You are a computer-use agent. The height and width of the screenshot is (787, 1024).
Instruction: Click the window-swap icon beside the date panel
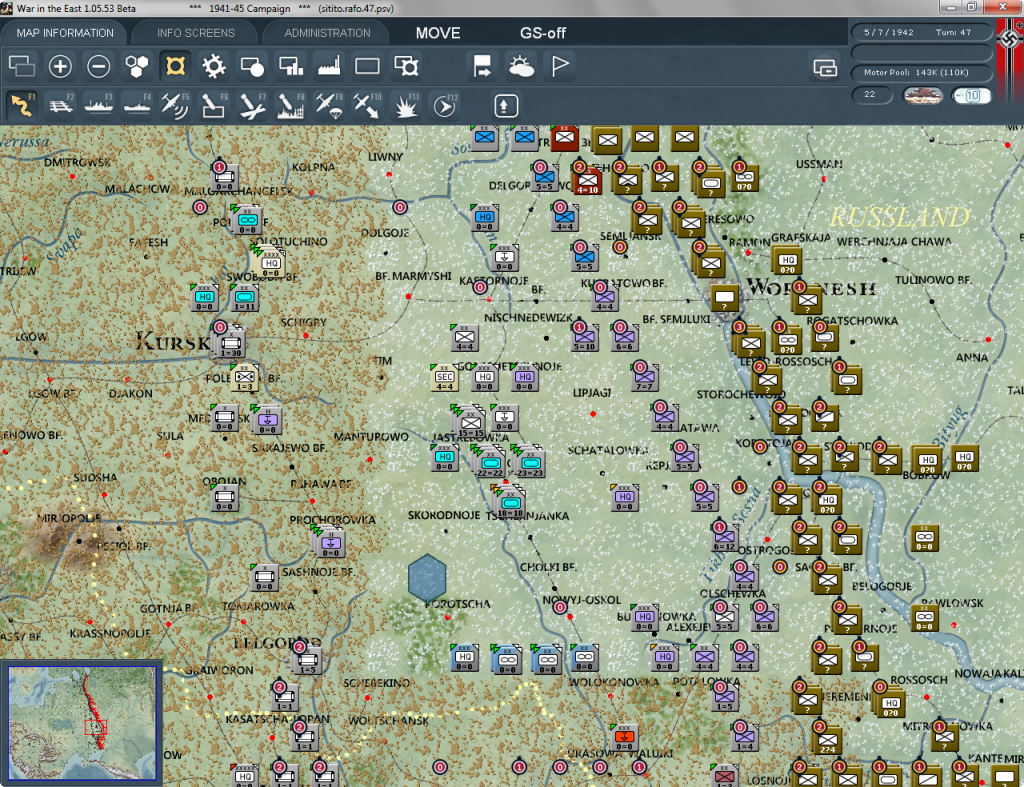[825, 67]
